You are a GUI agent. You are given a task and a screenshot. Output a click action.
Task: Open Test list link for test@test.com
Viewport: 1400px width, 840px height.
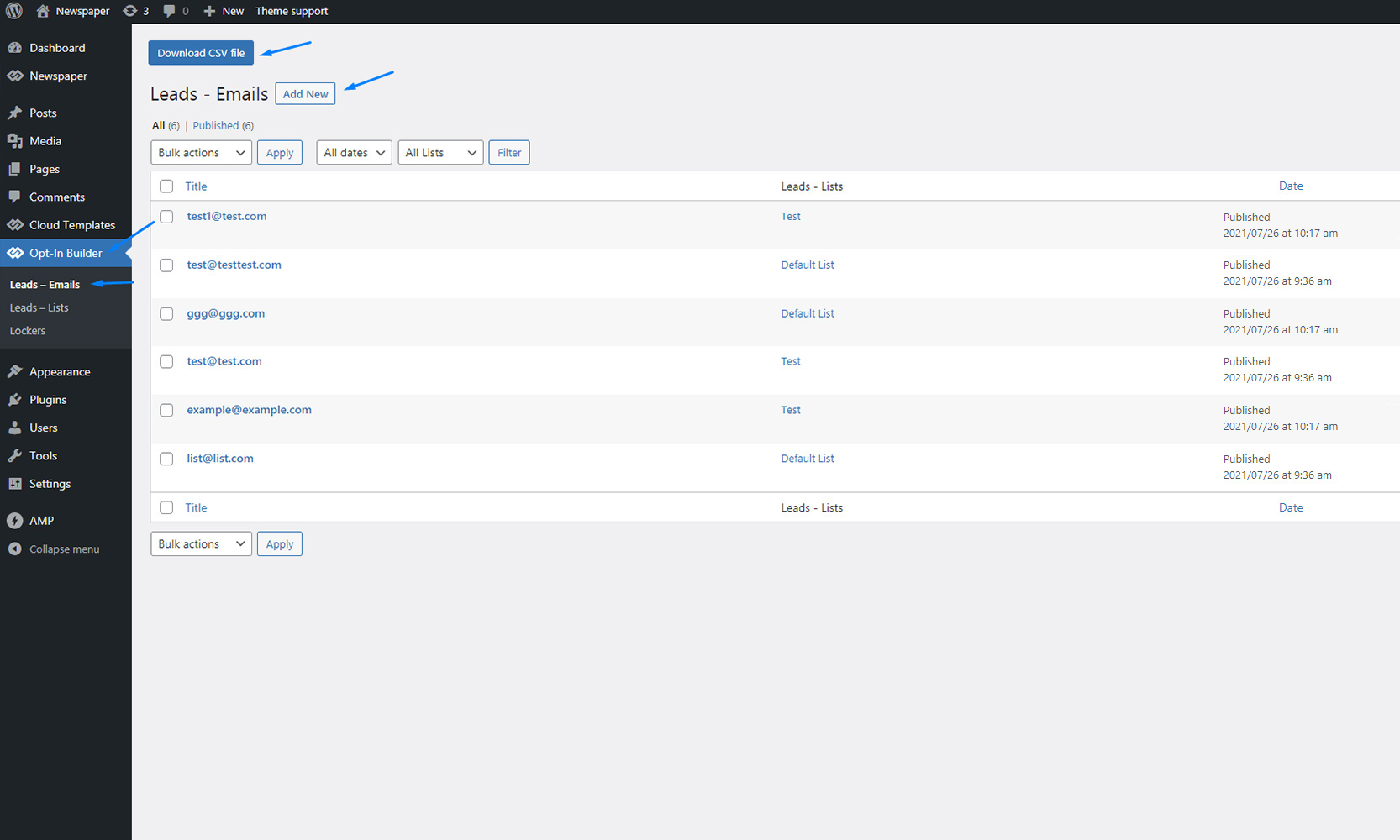(x=791, y=361)
